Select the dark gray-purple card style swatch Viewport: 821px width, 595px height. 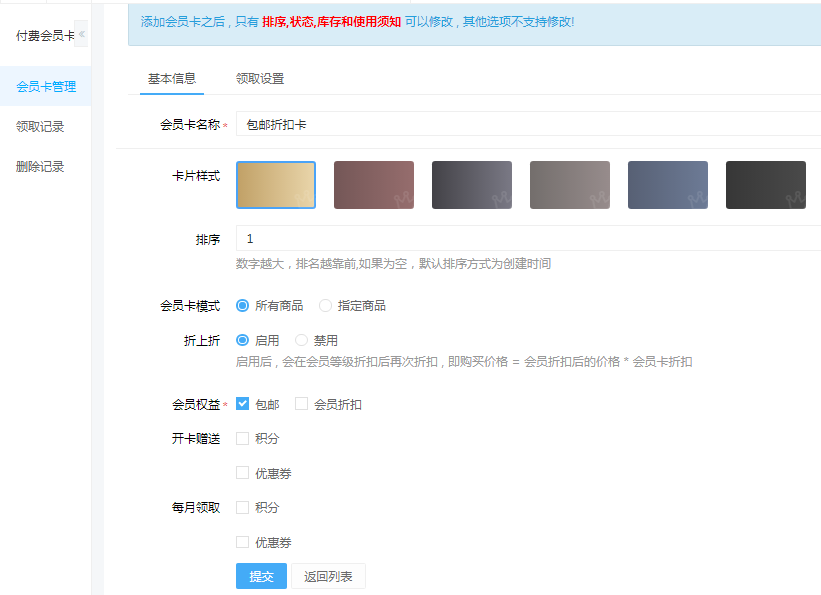[x=472, y=185]
